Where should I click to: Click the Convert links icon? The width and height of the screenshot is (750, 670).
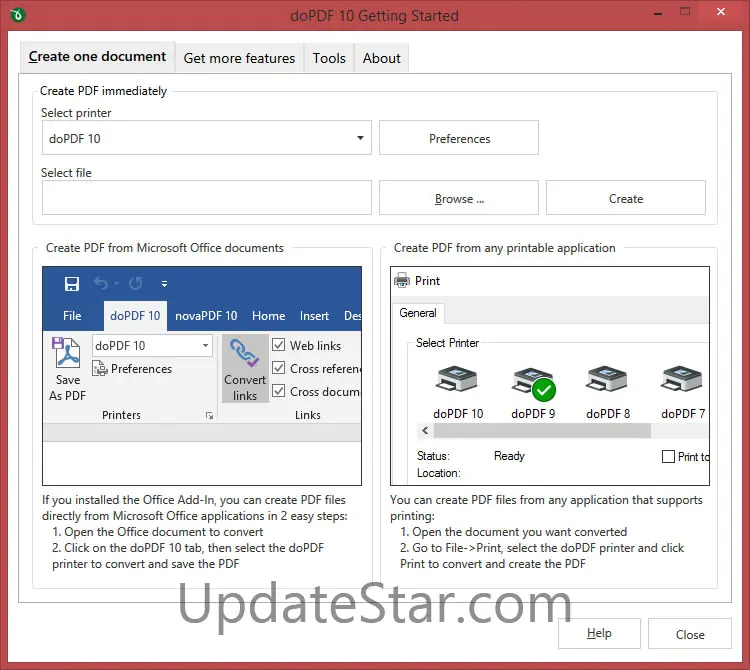(x=244, y=353)
